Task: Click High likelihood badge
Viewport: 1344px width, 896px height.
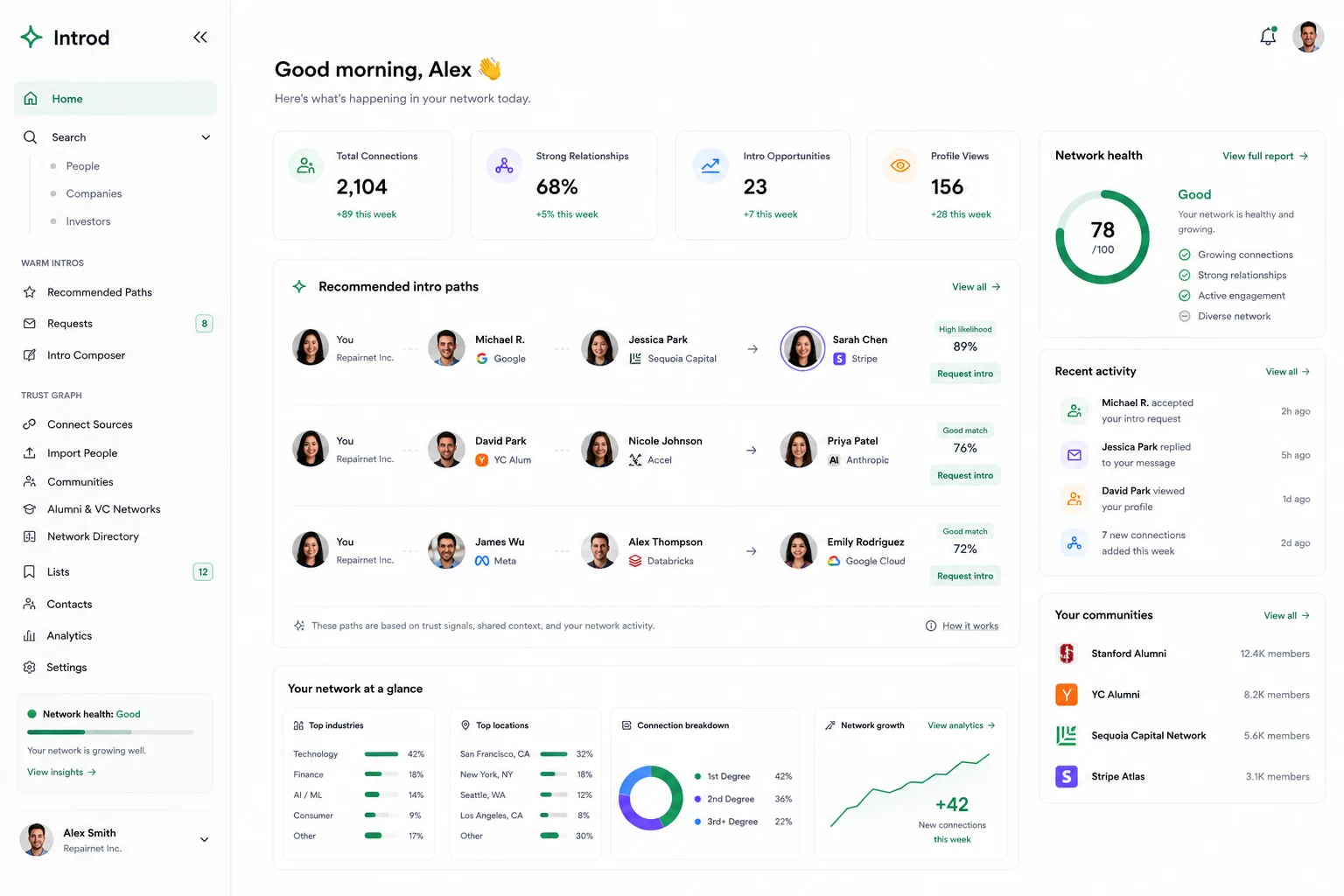Action: [965, 329]
